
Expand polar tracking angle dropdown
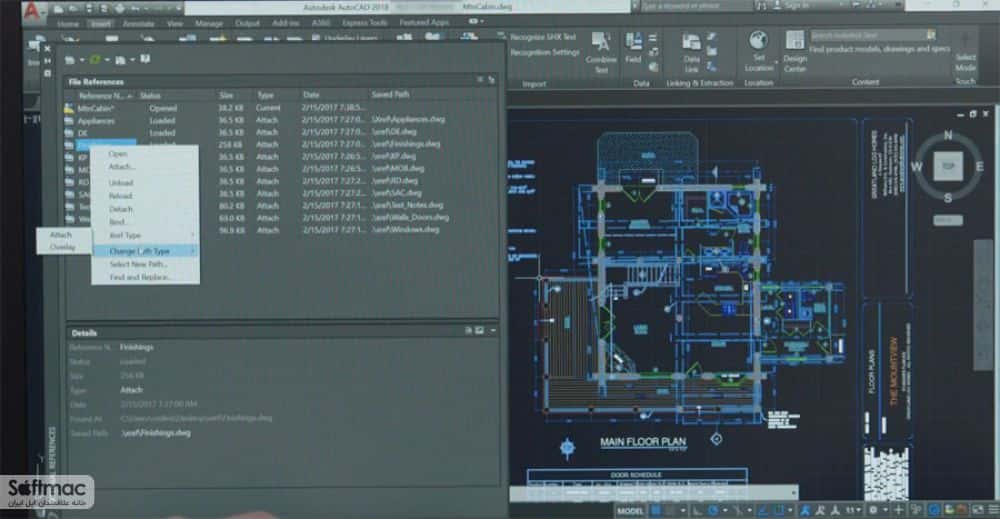tap(725, 511)
